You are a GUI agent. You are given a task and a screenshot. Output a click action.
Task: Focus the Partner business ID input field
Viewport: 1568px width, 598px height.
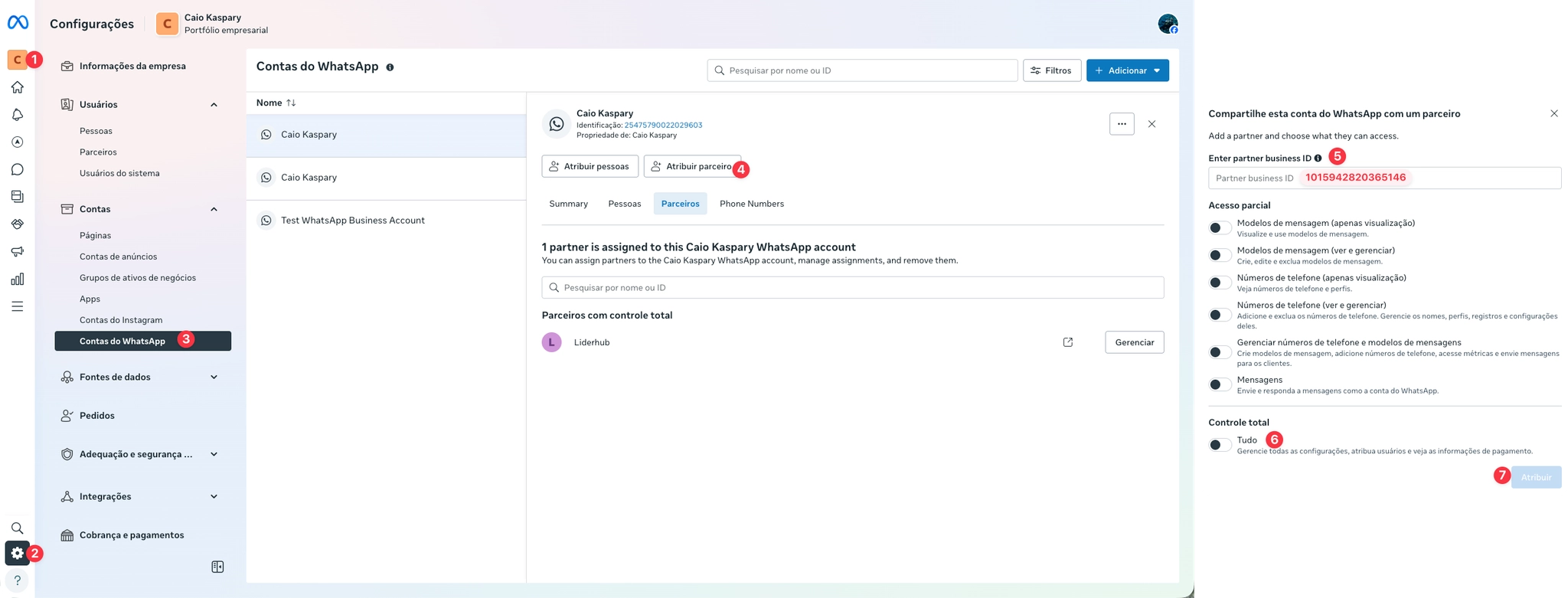1384,178
